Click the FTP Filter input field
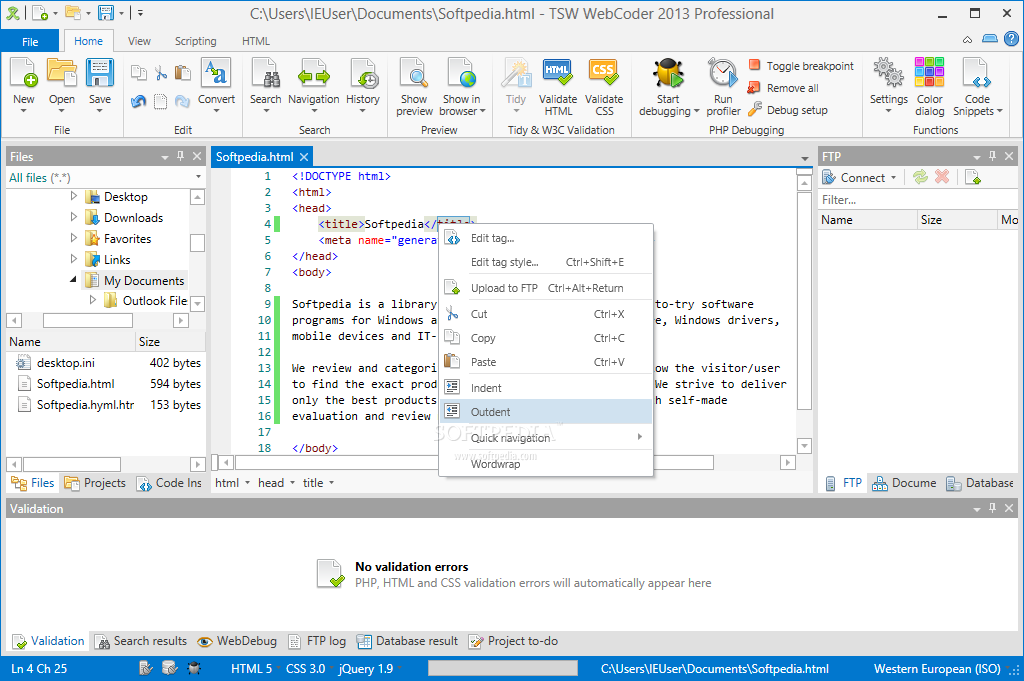1024x681 pixels. (x=918, y=200)
